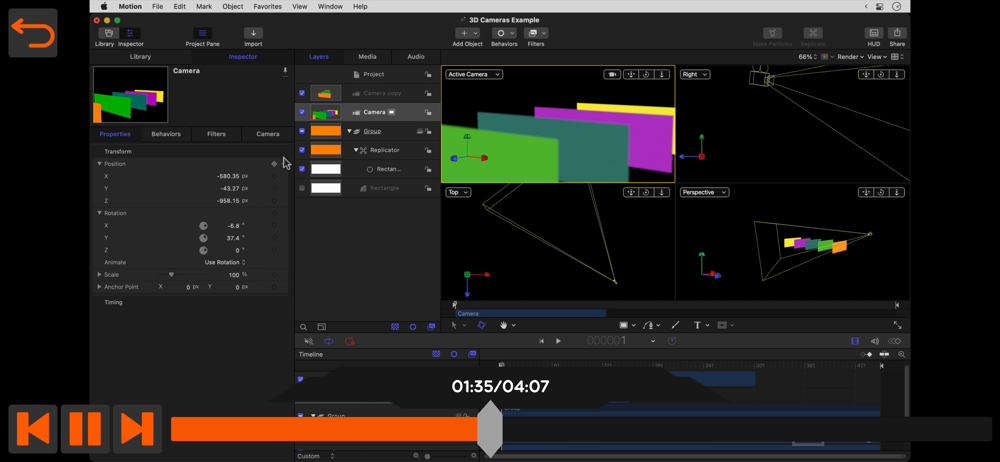Click the search icon below Layers list
1000x462 pixels.
pyautogui.click(x=304, y=327)
